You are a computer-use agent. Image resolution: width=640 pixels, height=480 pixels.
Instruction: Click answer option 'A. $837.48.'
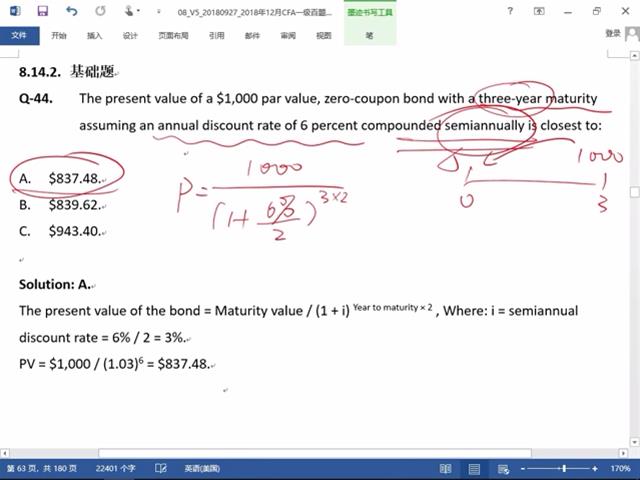(x=60, y=178)
